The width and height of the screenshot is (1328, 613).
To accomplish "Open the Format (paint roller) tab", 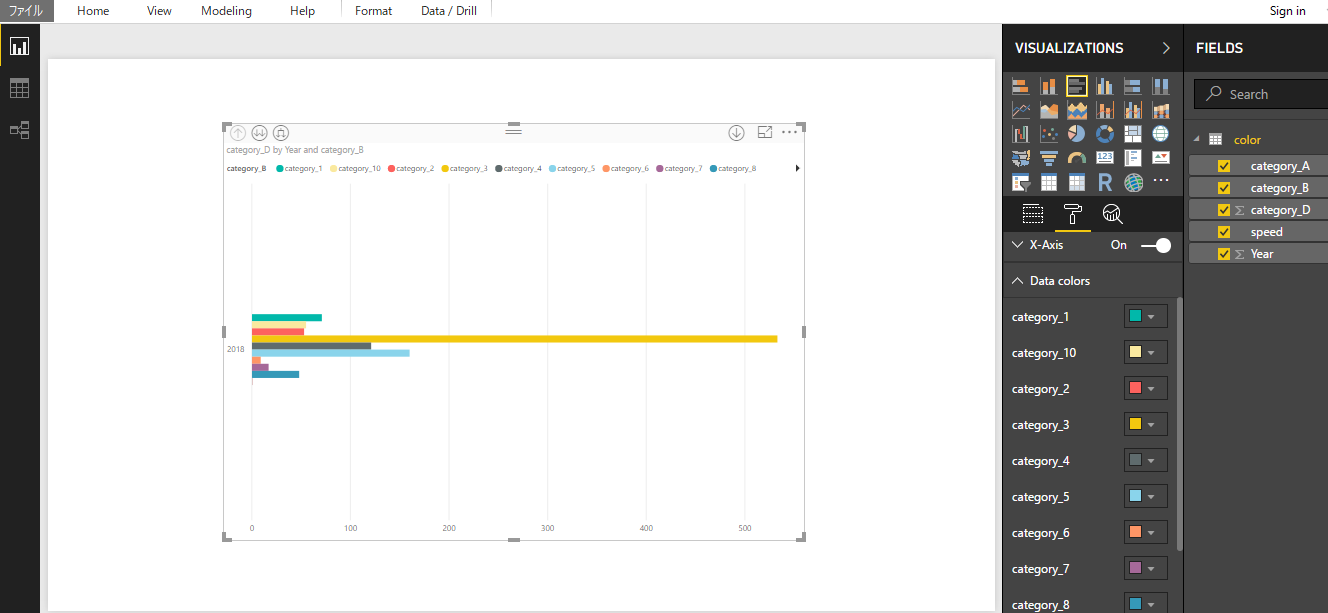I will click(x=1073, y=213).
